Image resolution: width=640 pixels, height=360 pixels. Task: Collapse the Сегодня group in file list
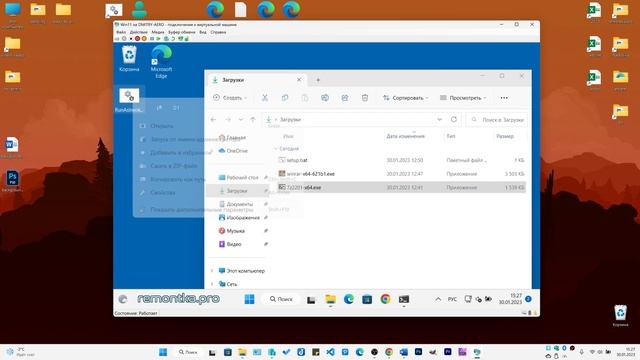[276, 149]
